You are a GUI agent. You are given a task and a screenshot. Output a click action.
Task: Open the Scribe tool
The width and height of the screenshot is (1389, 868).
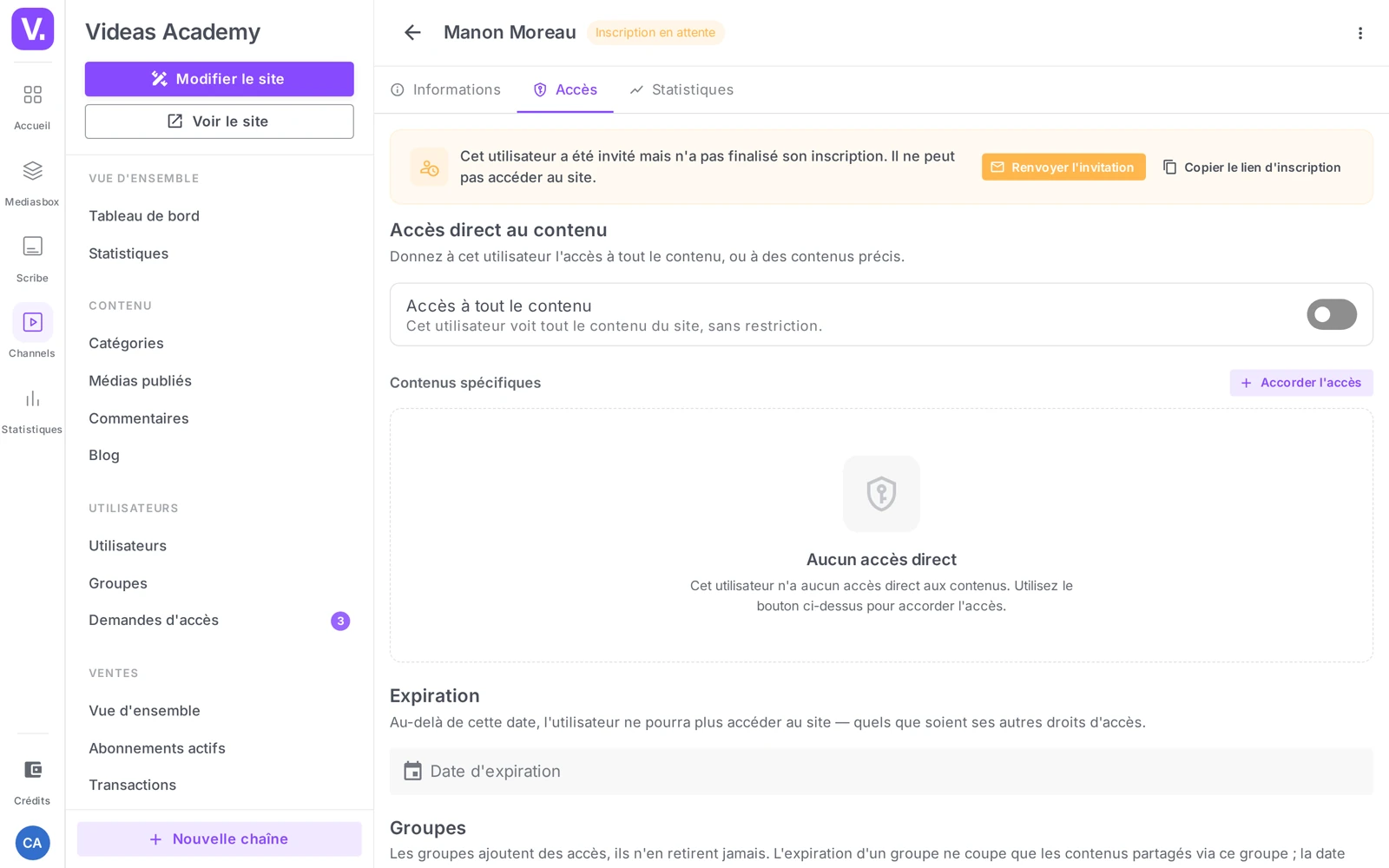(x=32, y=259)
